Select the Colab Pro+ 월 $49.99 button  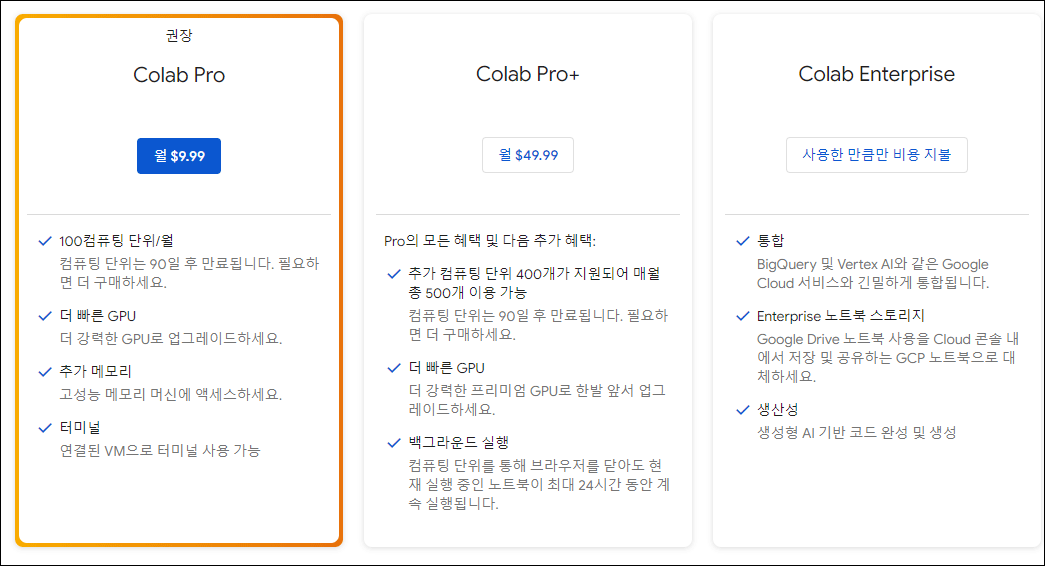click(x=528, y=155)
